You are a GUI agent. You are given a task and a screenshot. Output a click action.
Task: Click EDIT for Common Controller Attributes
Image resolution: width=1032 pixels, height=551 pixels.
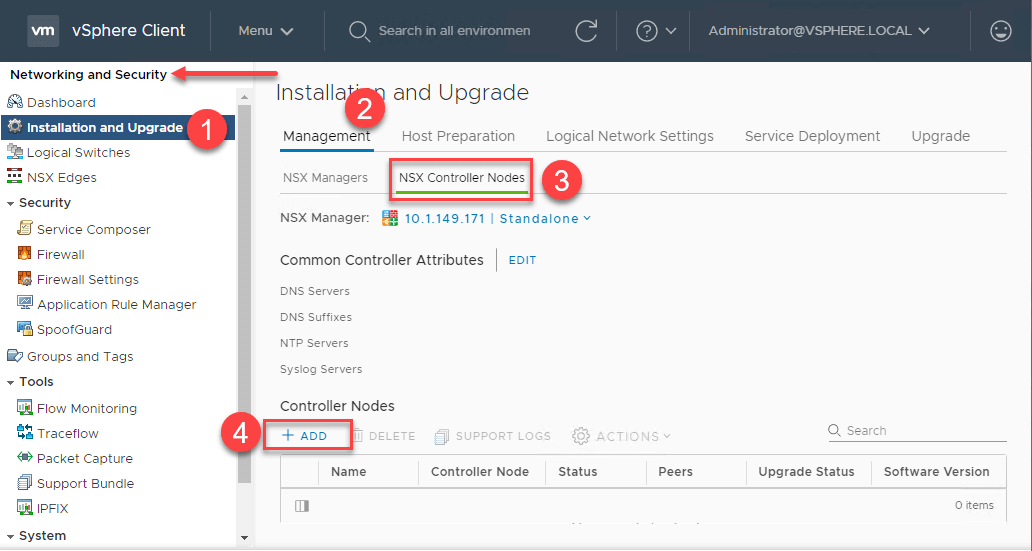point(523,260)
